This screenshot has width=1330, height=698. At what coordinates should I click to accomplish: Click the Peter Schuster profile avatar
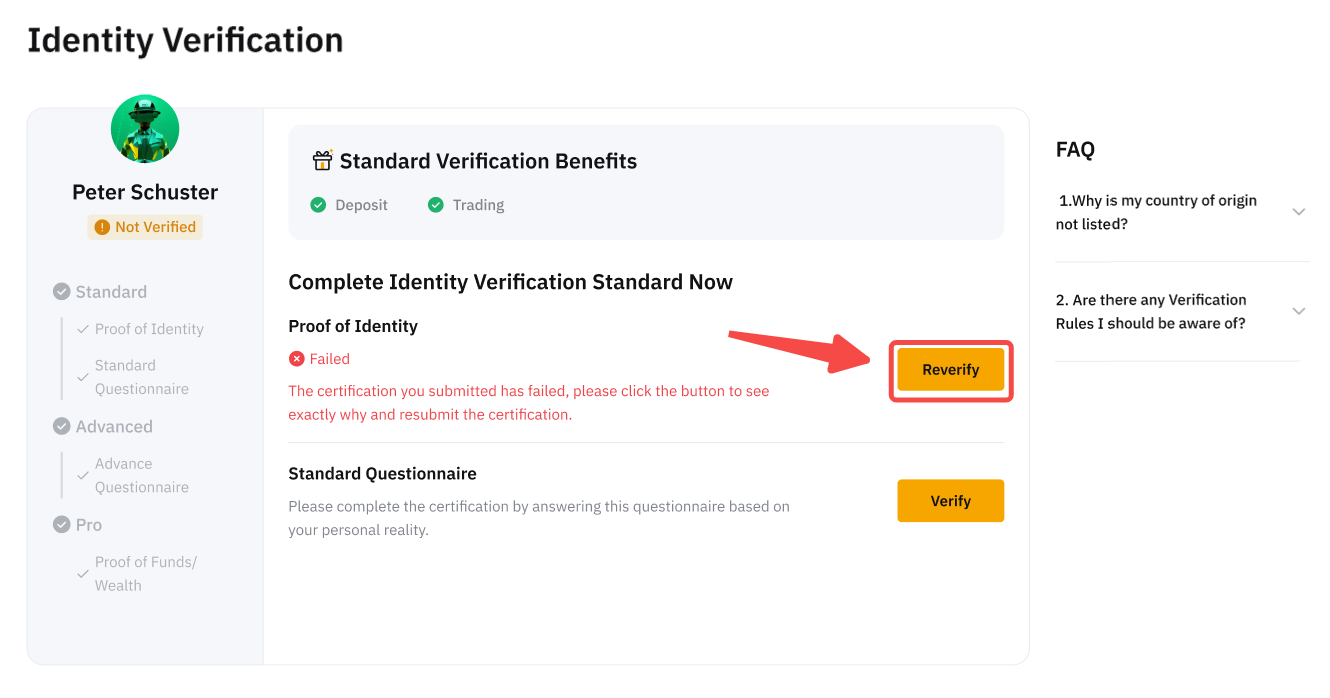(x=145, y=129)
